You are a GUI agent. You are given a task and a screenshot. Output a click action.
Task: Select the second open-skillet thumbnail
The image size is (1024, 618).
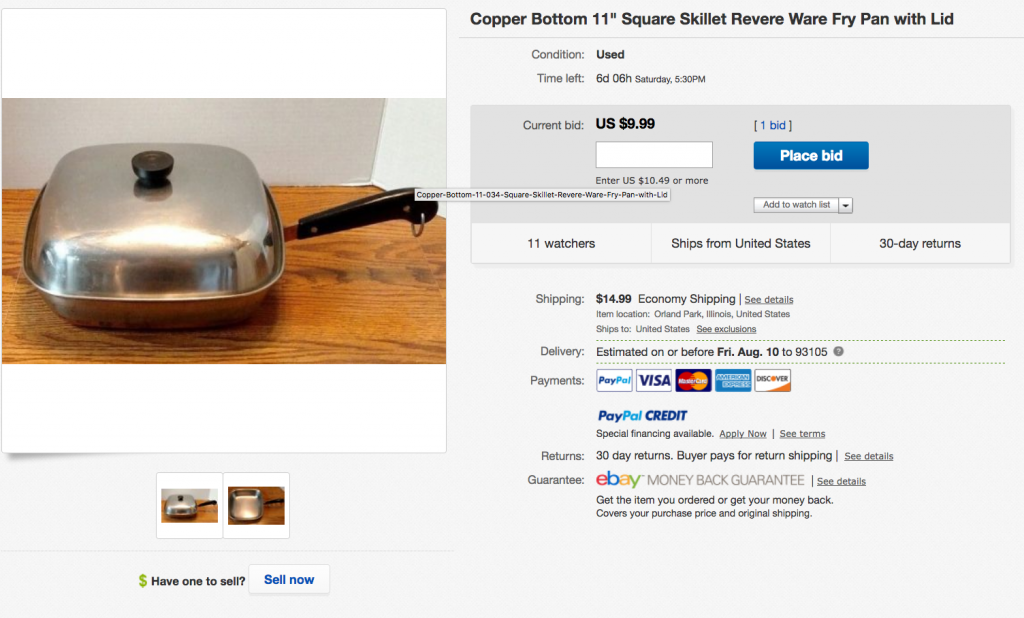tap(256, 506)
